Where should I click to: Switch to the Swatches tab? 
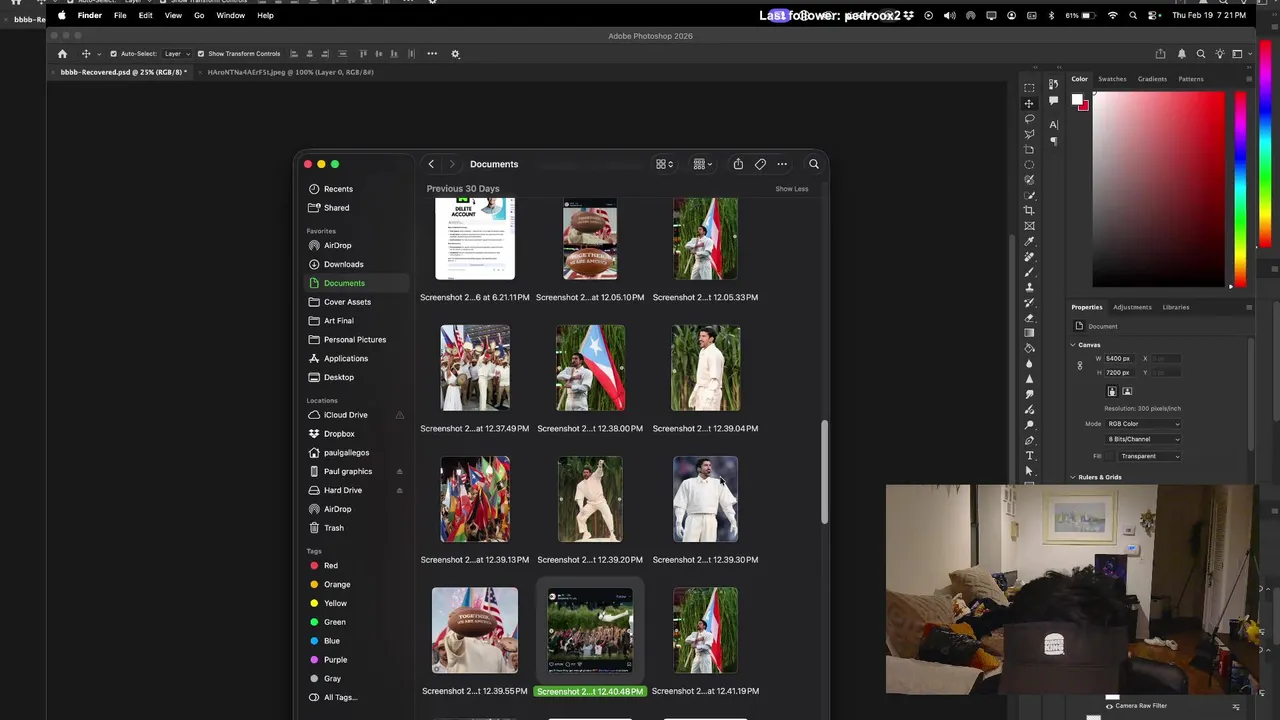1112,79
